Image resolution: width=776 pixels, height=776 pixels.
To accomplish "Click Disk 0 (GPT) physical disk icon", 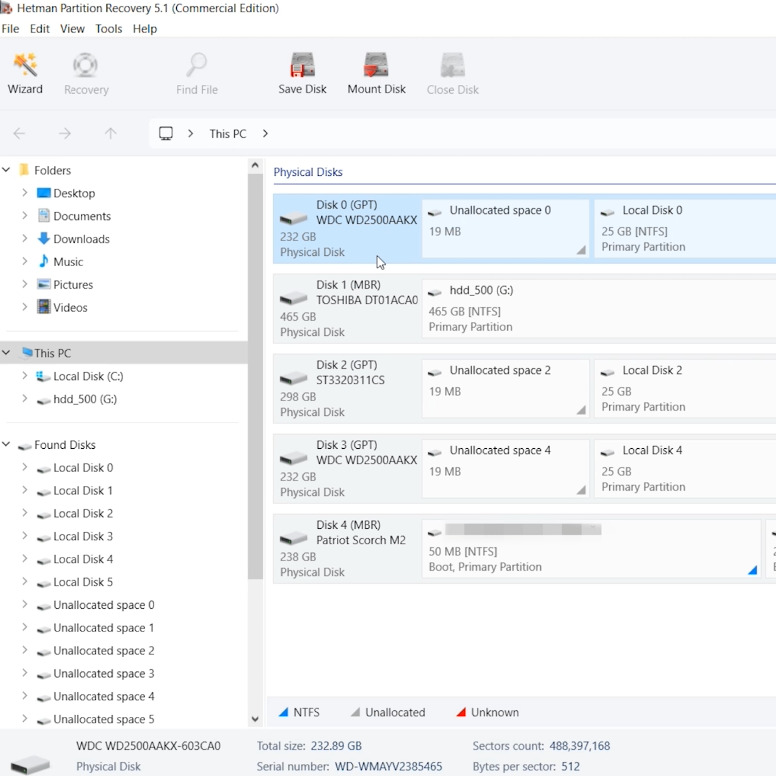I will pyautogui.click(x=293, y=218).
